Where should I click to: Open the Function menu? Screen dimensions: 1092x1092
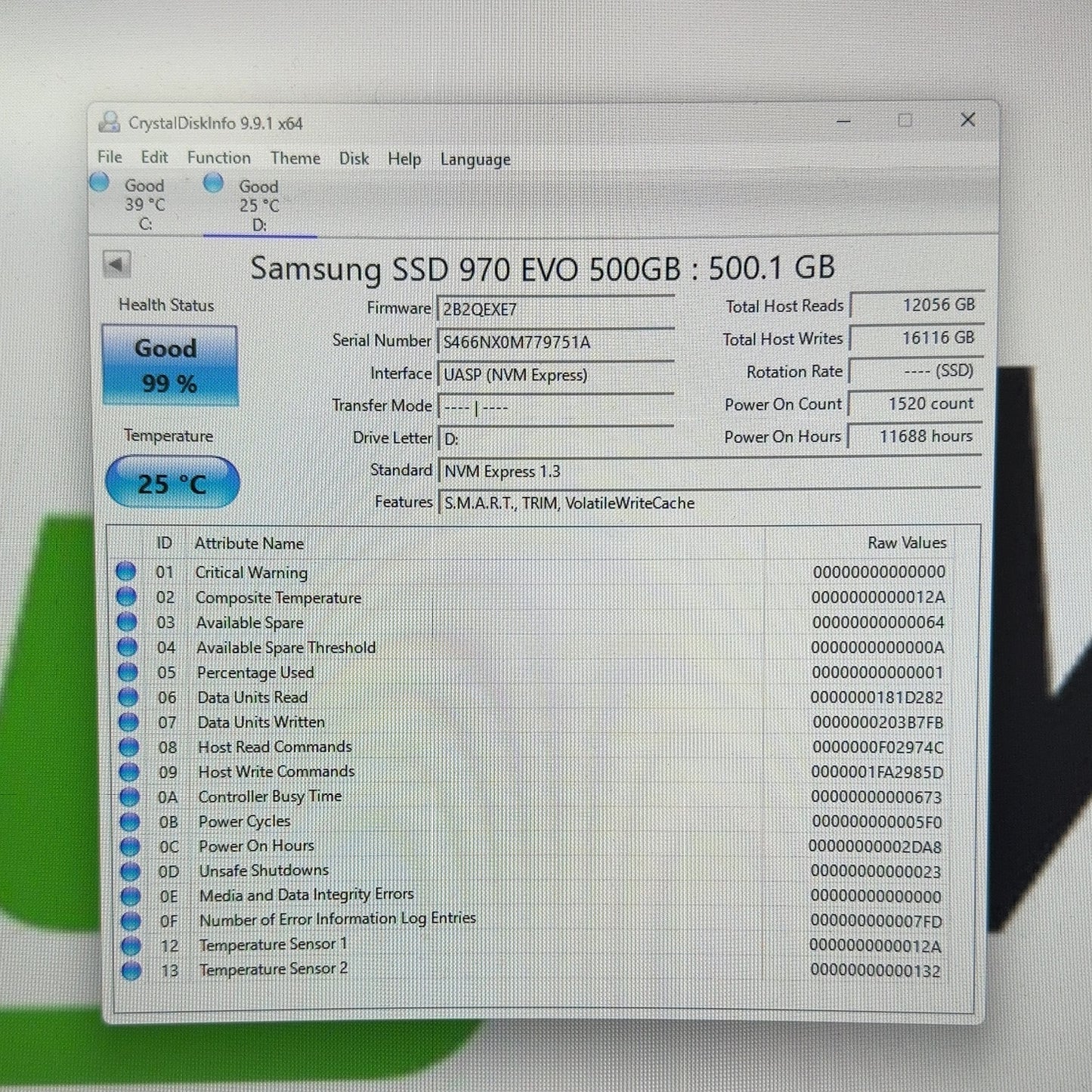[219, 157]
